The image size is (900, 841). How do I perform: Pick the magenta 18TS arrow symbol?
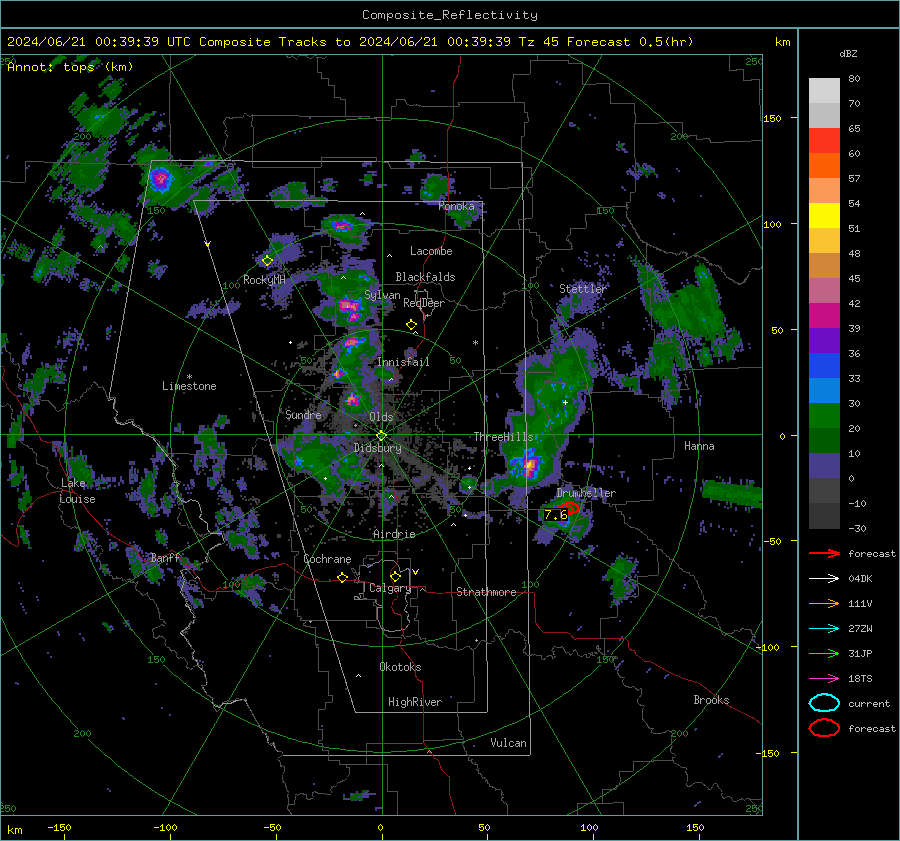pos(824,679)
